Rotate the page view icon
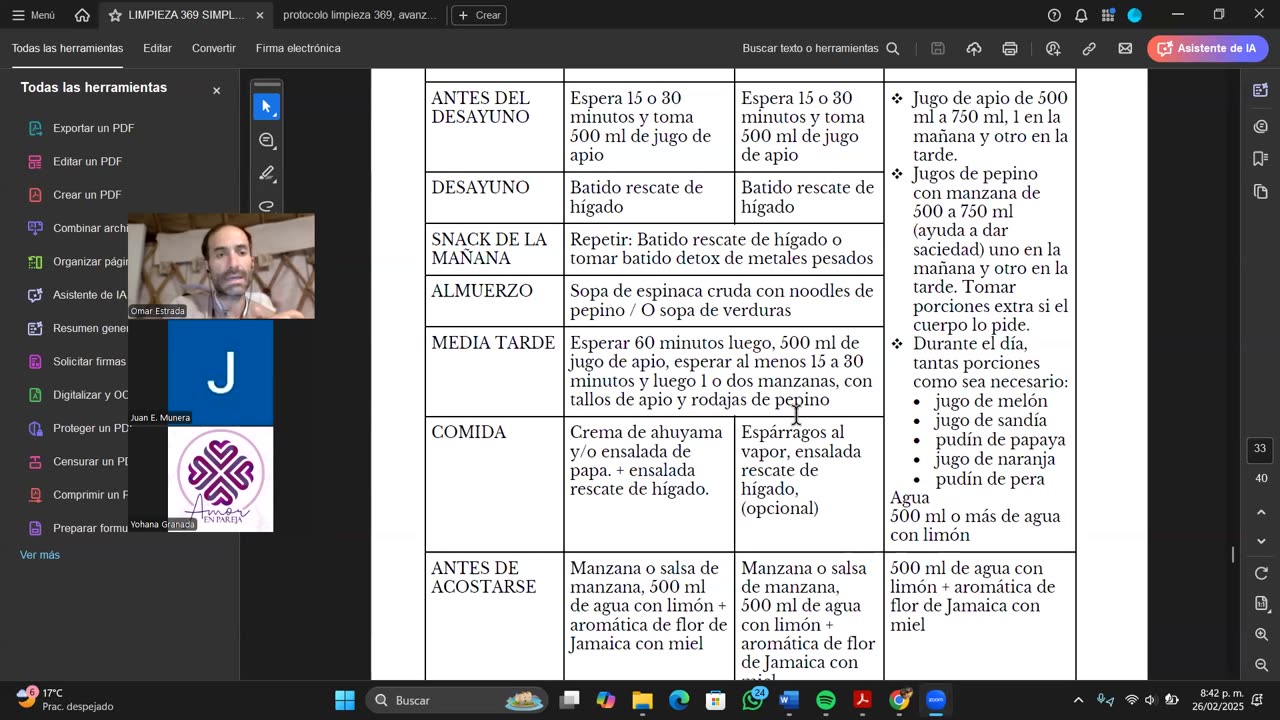The image size is (1280, 720). [x=1261, y=574]
